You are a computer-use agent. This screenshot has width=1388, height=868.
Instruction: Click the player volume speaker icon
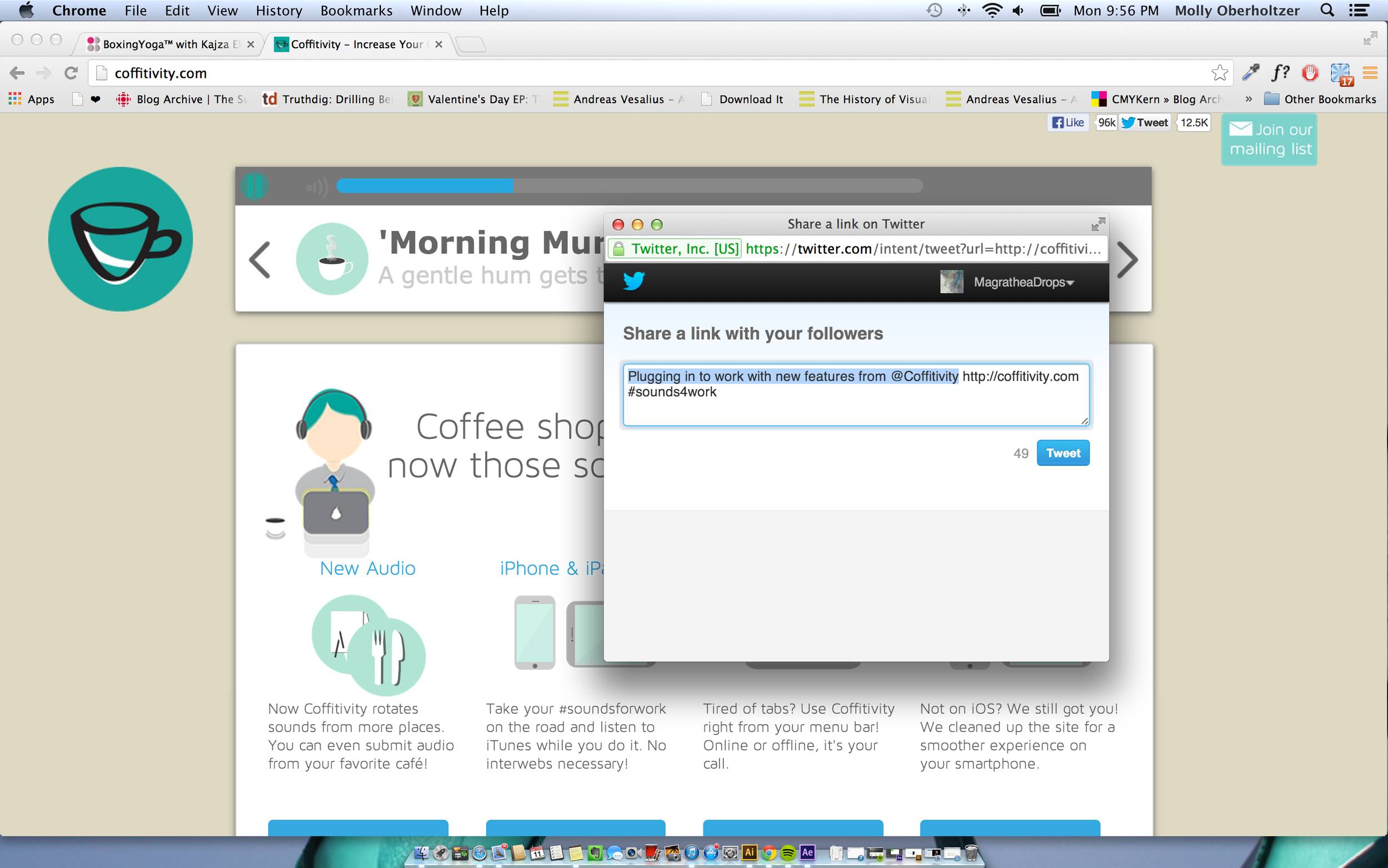point(316,186)
